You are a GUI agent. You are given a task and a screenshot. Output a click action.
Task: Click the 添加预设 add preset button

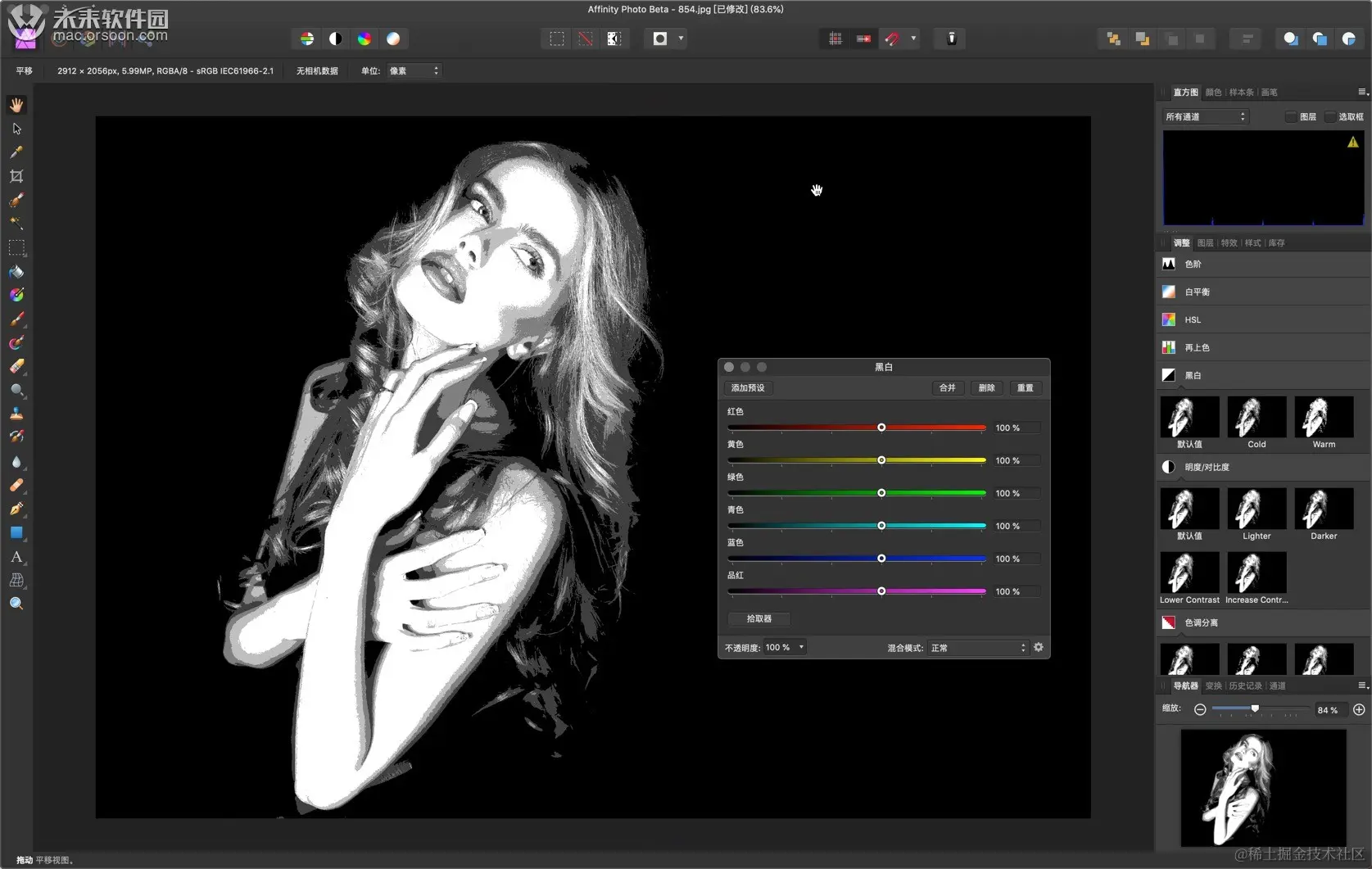click(x=748, y=388)
